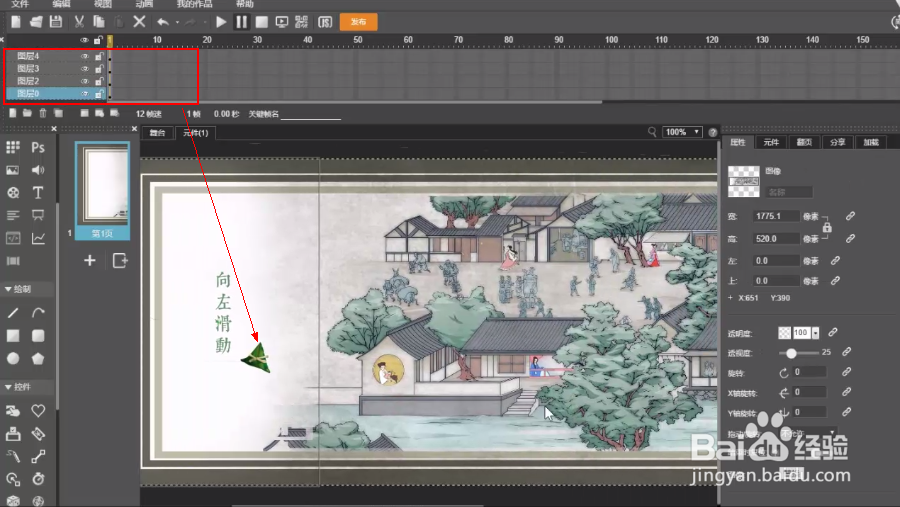The height and width of the screenshot is (507, 900).
Task: Click the orange 发布 publish button
Action: click(x=359, y=22)
